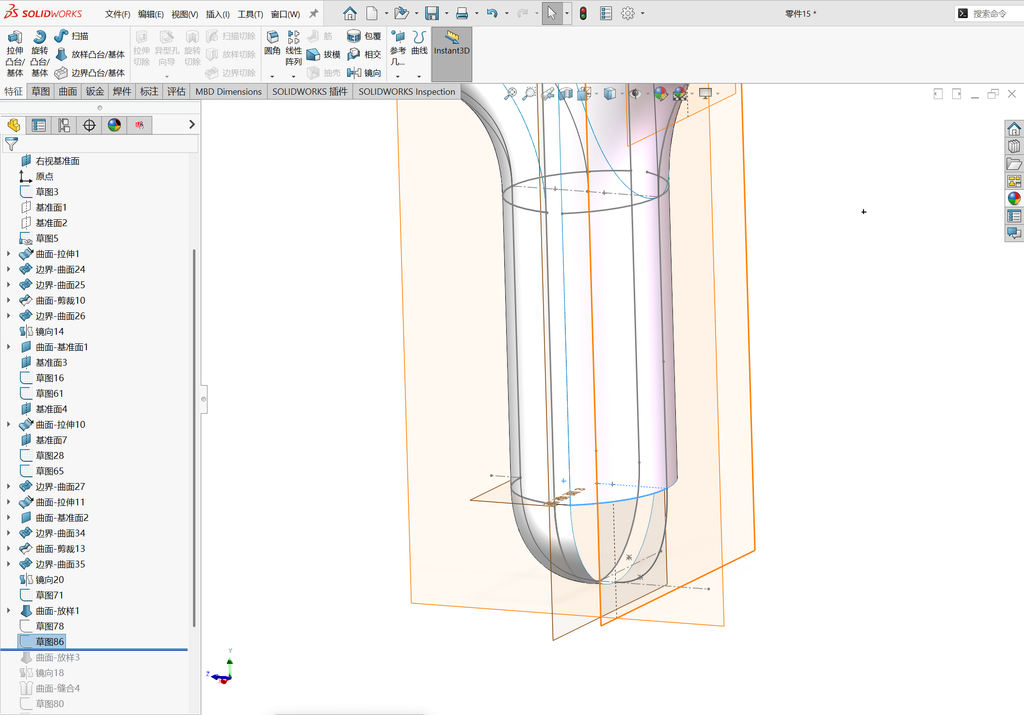Switch to the SOLIDWORKS Inspection tab
The image size is (1024, 715).
click(x=407, y=91)
